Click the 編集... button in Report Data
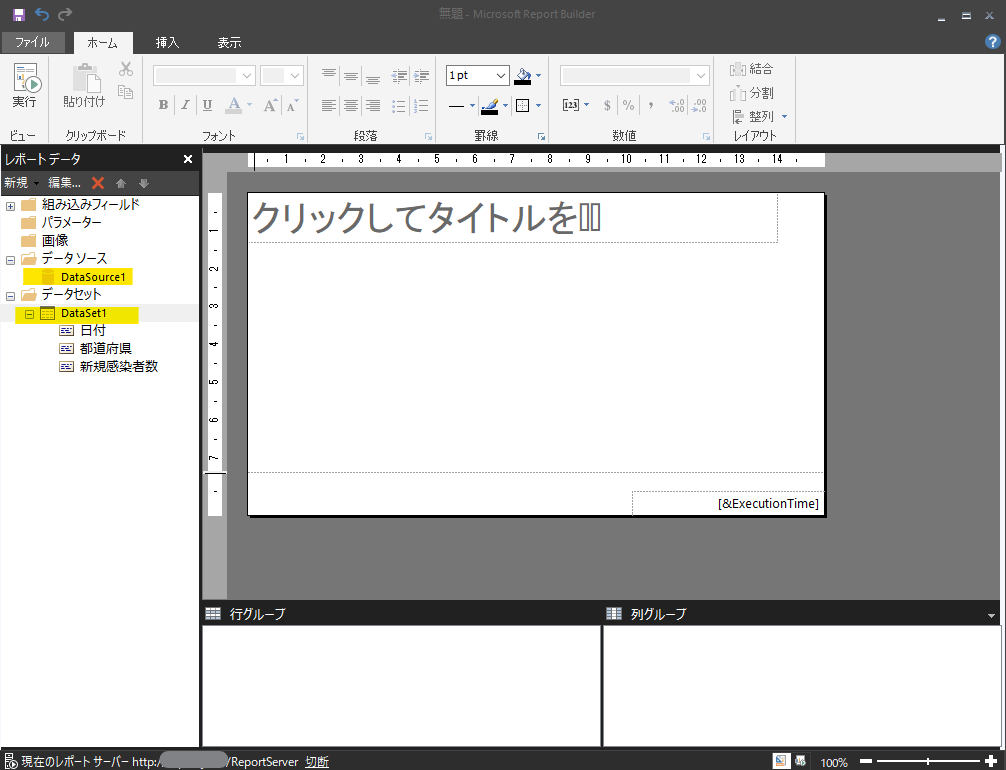The image size is (1006, 770). click(64, 183)
